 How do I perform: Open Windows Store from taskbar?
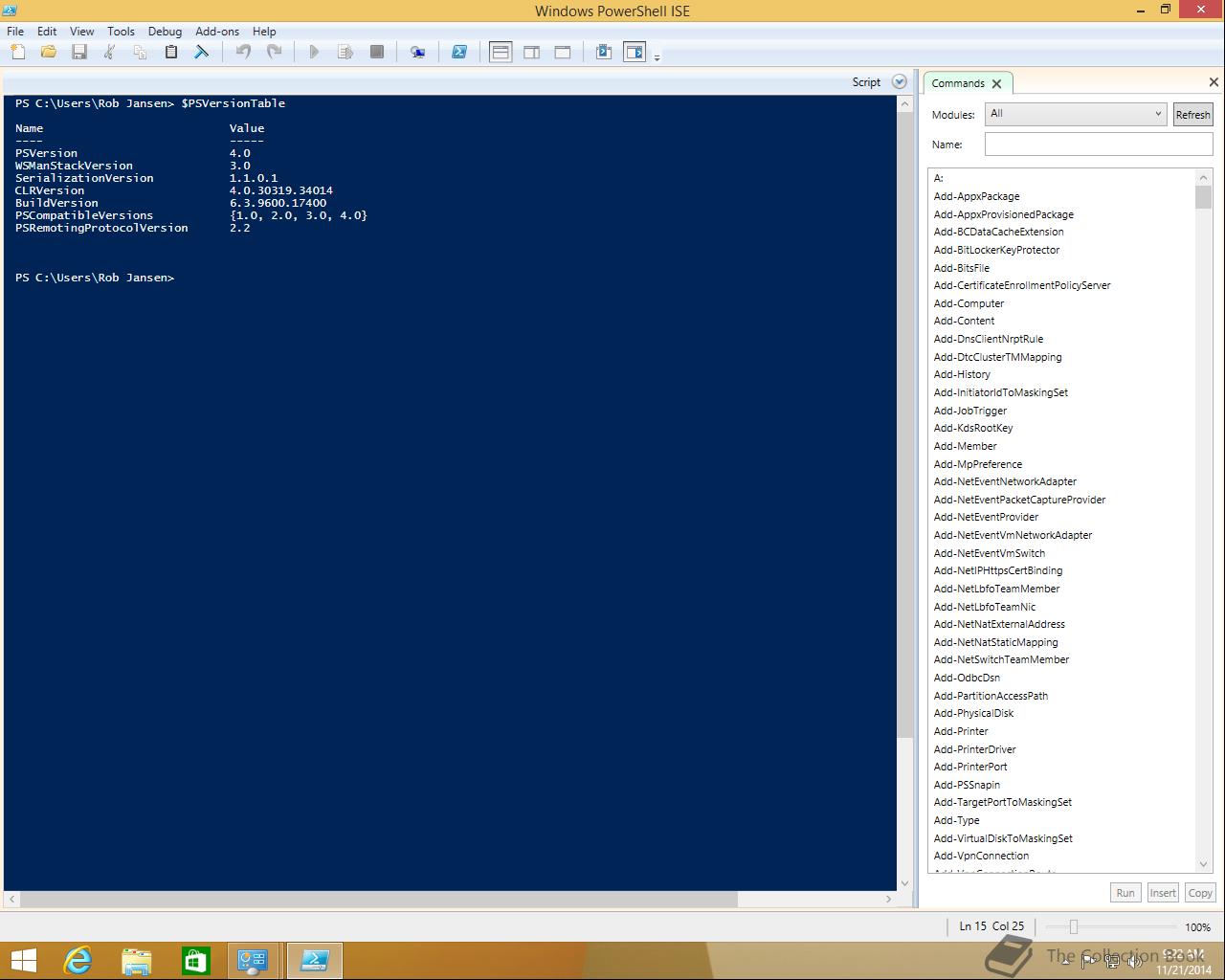pos(195,961)
